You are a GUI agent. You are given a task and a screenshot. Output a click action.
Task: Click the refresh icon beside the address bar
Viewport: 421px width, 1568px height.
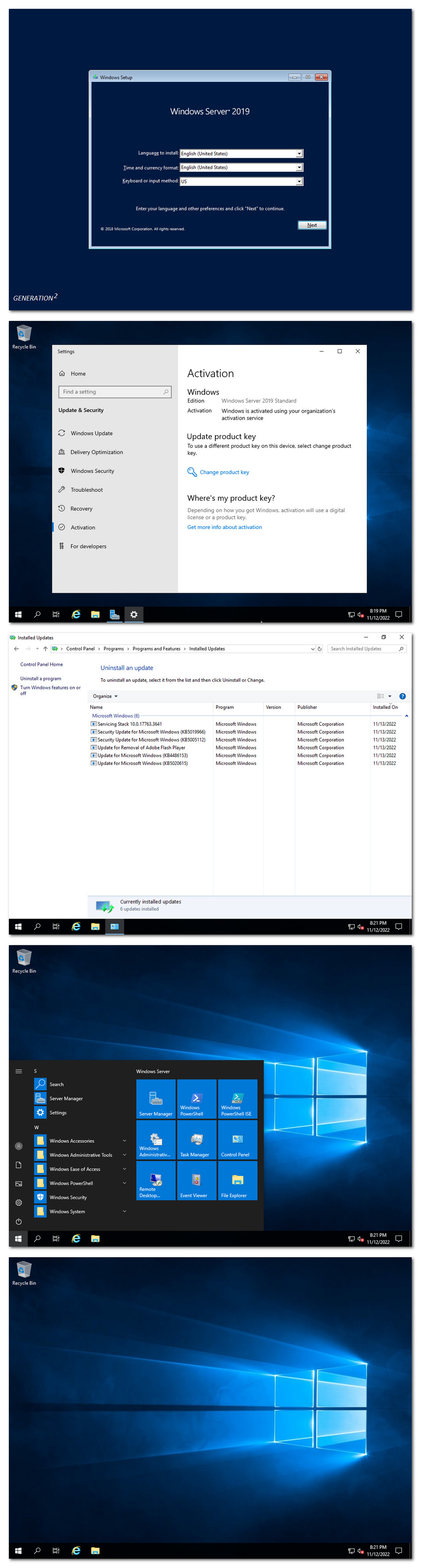[x=319, y=649]
